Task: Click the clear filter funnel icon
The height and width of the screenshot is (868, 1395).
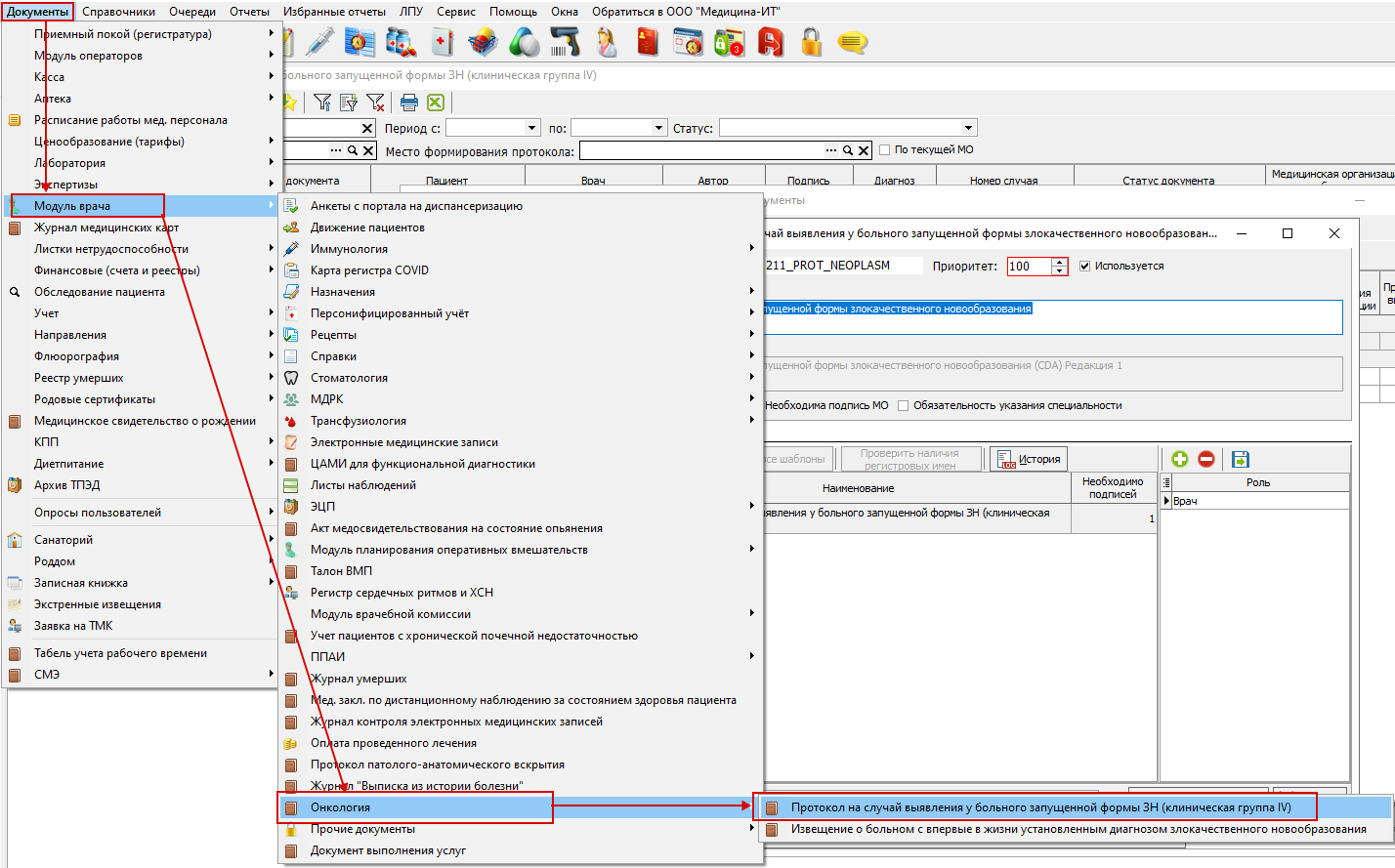Action: pyautogui.click(x=375, y=103)
